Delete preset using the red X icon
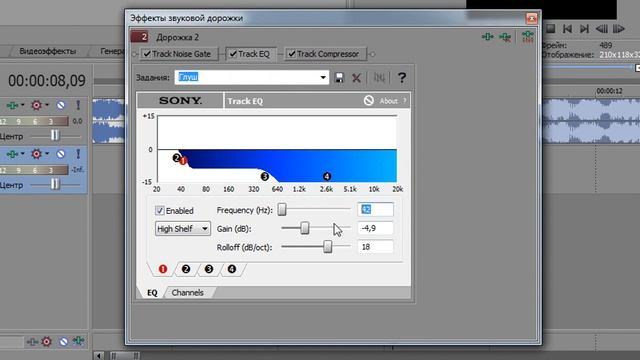The height and width of the screenshot is (360, 640). (356, 78)
